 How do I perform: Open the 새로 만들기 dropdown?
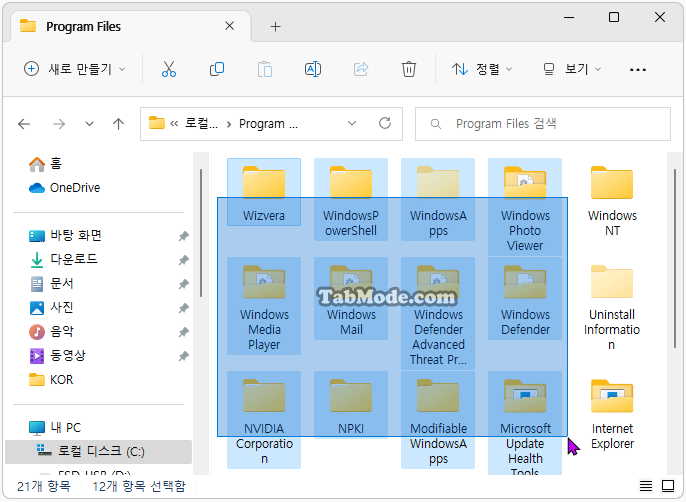(x=74, y=69)
